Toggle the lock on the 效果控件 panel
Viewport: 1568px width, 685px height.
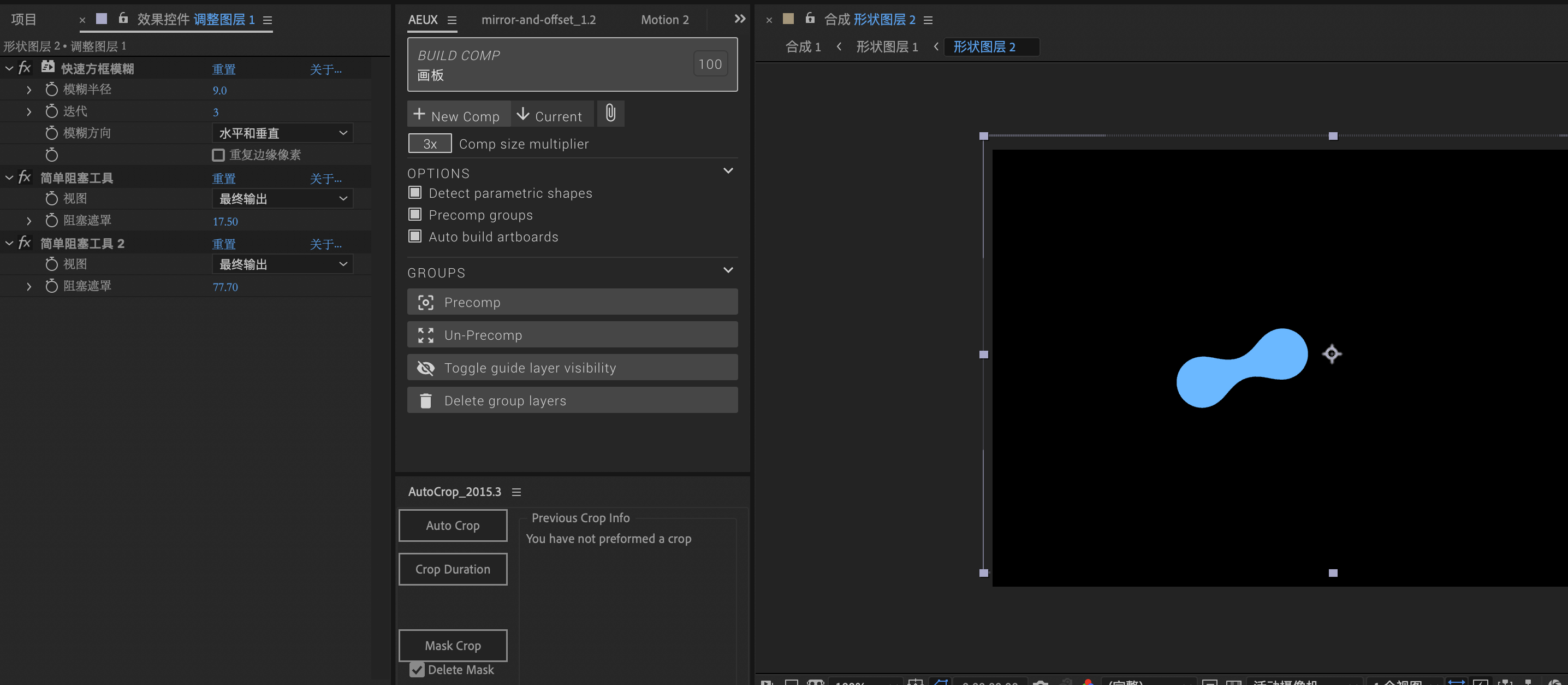click(x=123, y=18)
